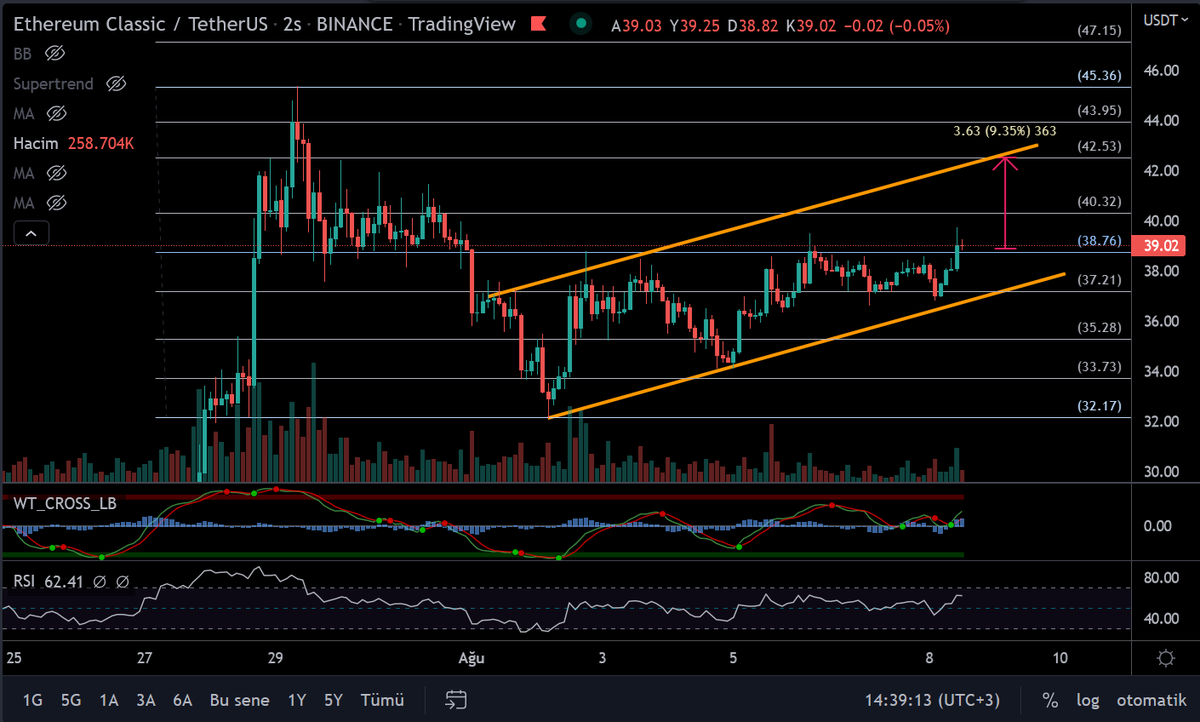
Task: Open the USDT currency dropdown
Action: point(1166,19)
